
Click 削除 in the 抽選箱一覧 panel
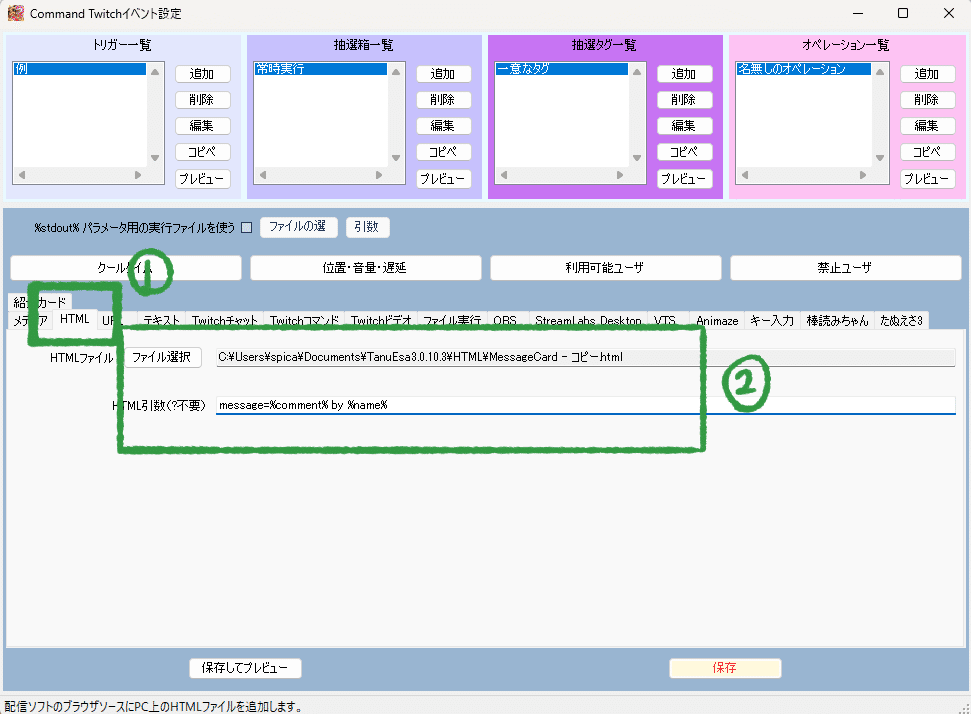tap(443, 99)
